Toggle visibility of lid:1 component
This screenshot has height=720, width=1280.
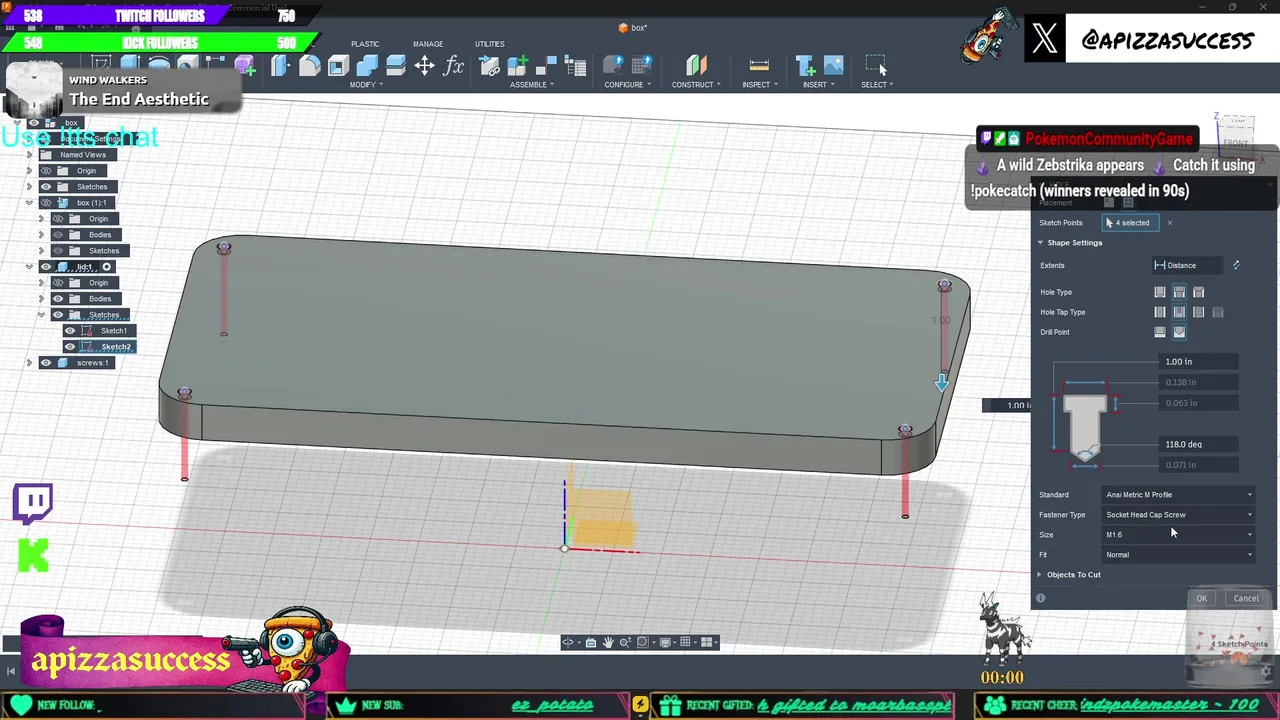[x=46, y=267]
